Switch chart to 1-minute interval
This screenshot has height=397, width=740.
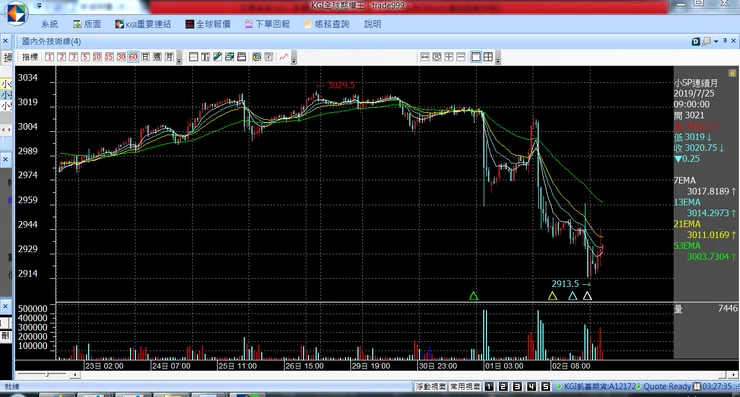pos(50,57)
